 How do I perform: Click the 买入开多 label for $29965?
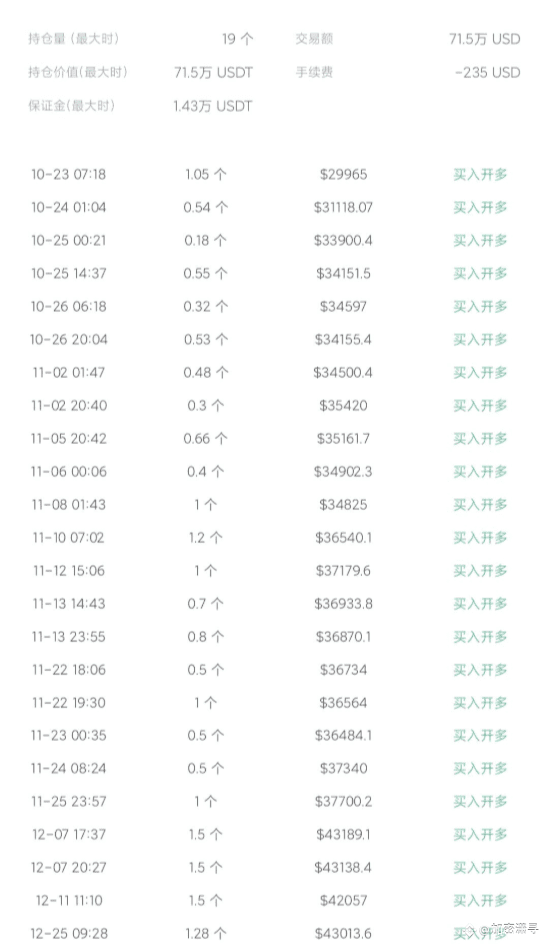click(x=480, y=175)
